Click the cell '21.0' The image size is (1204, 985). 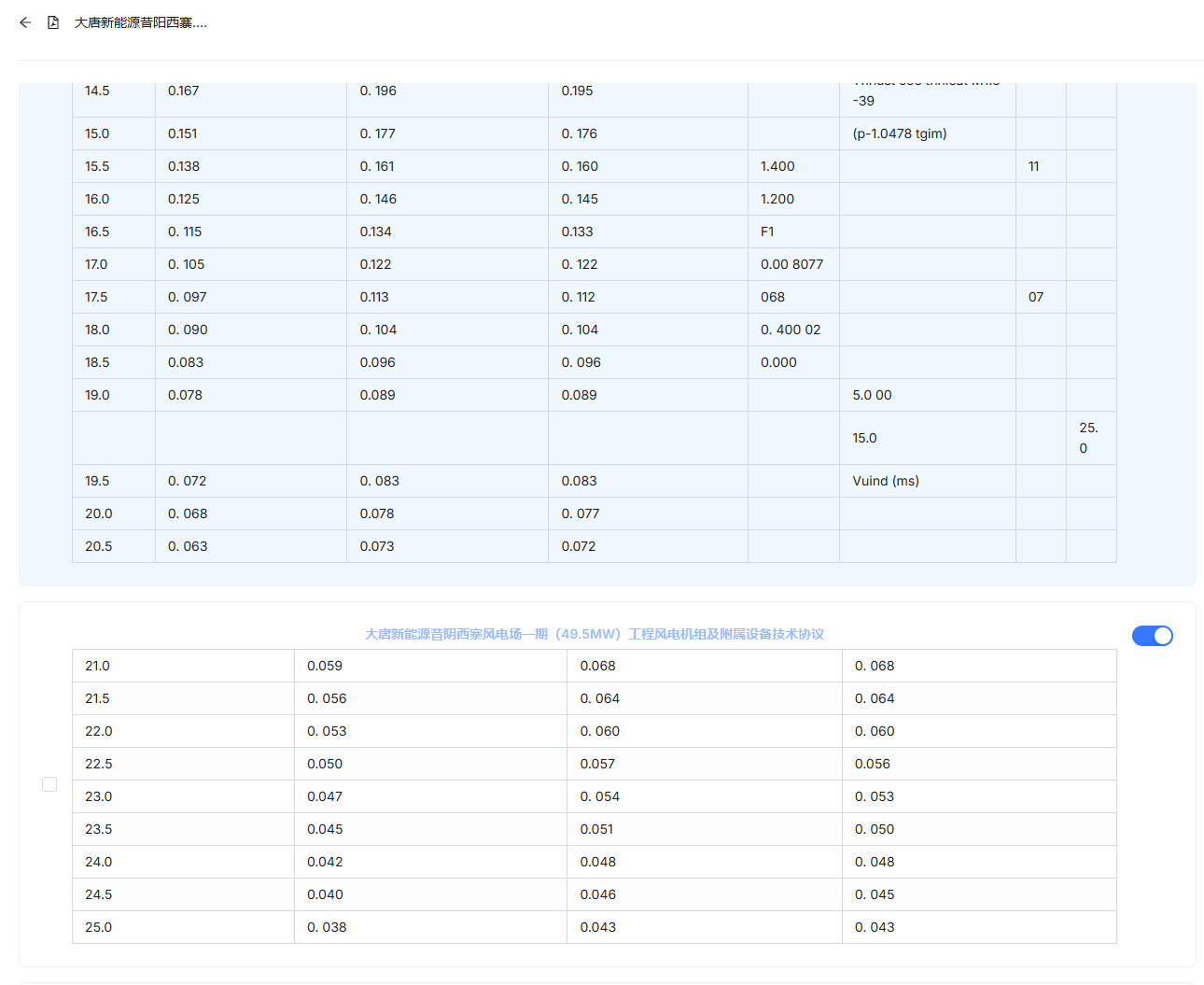(x=183, y=666)
